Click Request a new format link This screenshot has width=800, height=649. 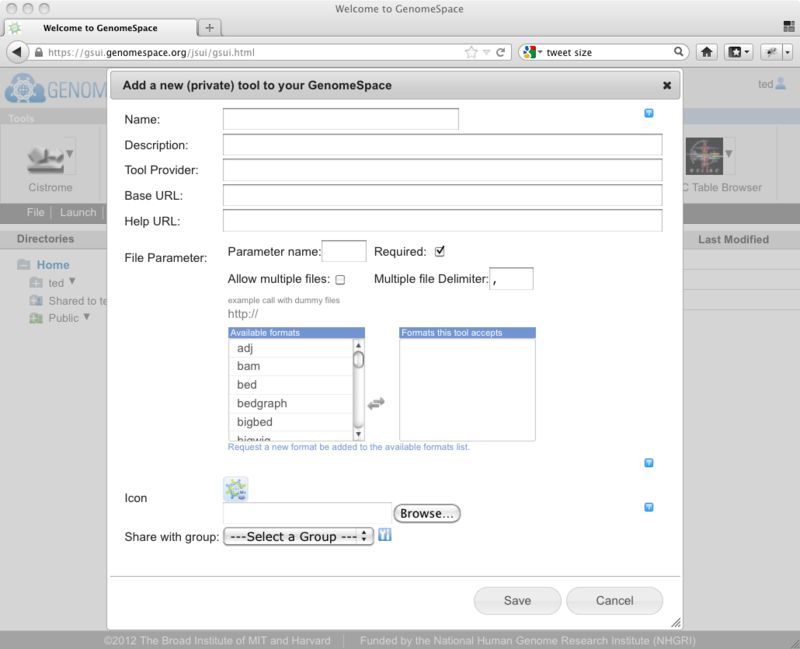(348, 447)
